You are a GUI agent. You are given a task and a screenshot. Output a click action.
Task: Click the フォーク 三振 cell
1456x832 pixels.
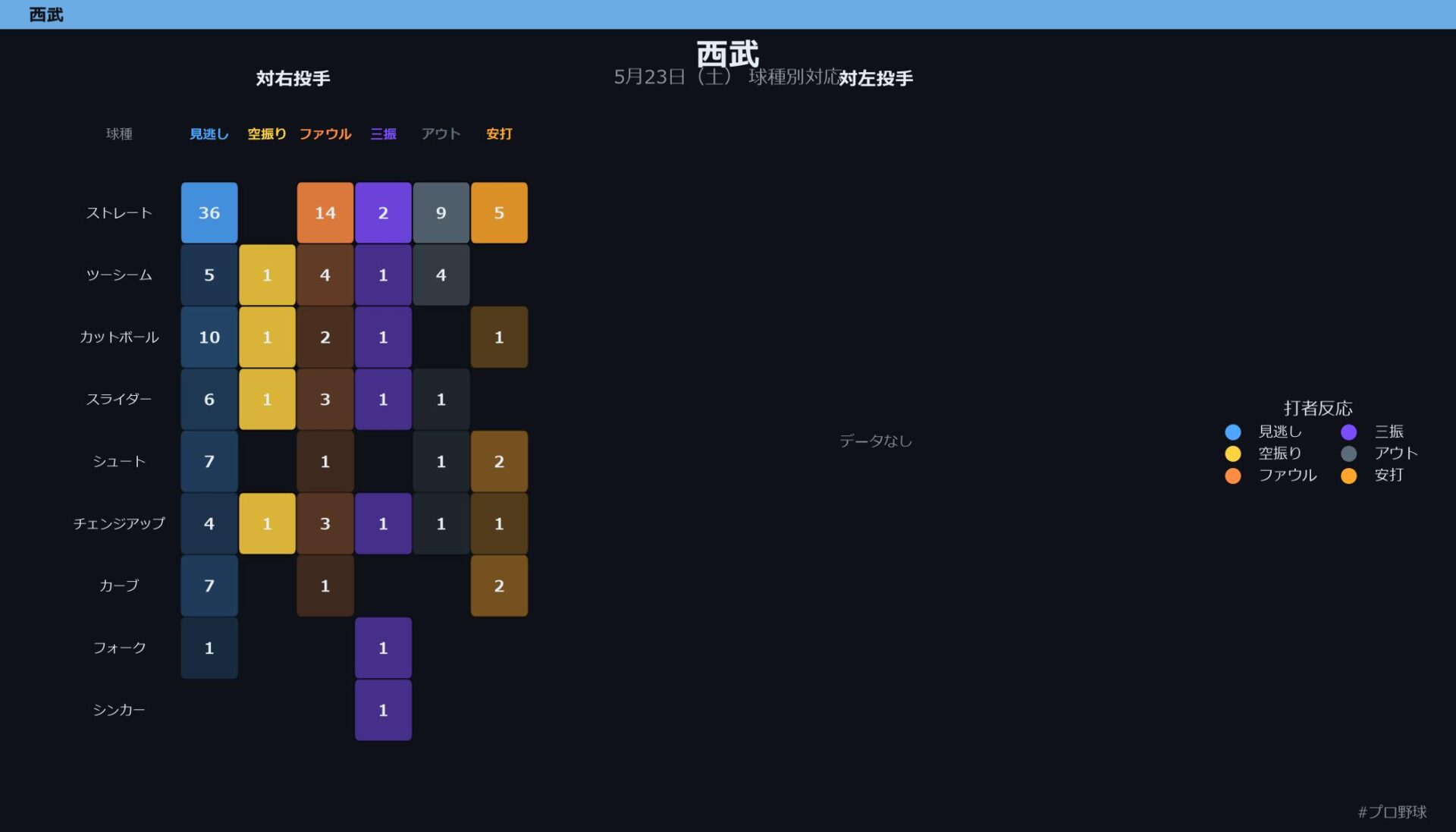click(x=383, y=648)
